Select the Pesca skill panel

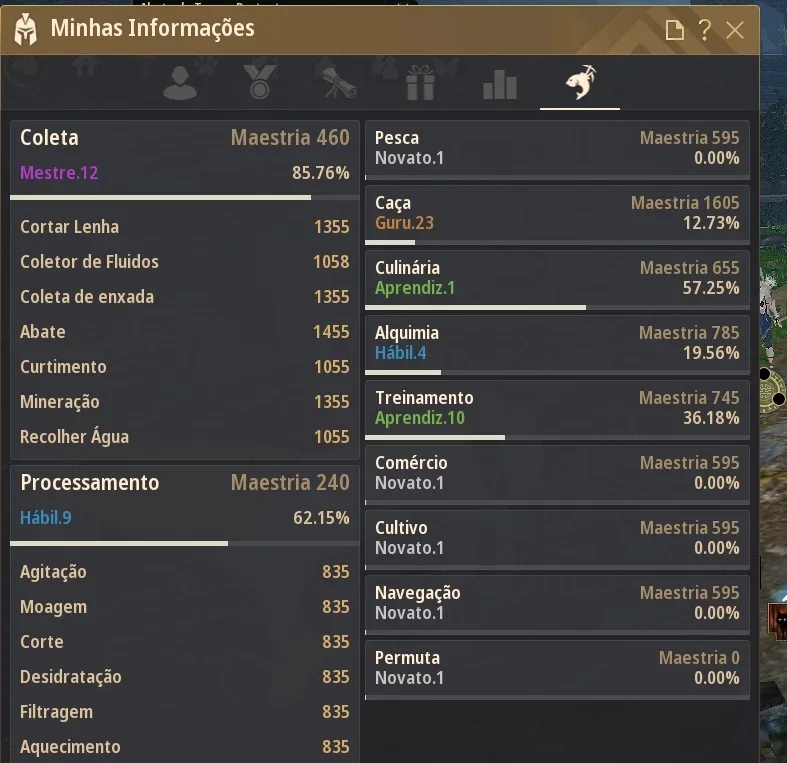pyautogui.click(x=557, y=150)
